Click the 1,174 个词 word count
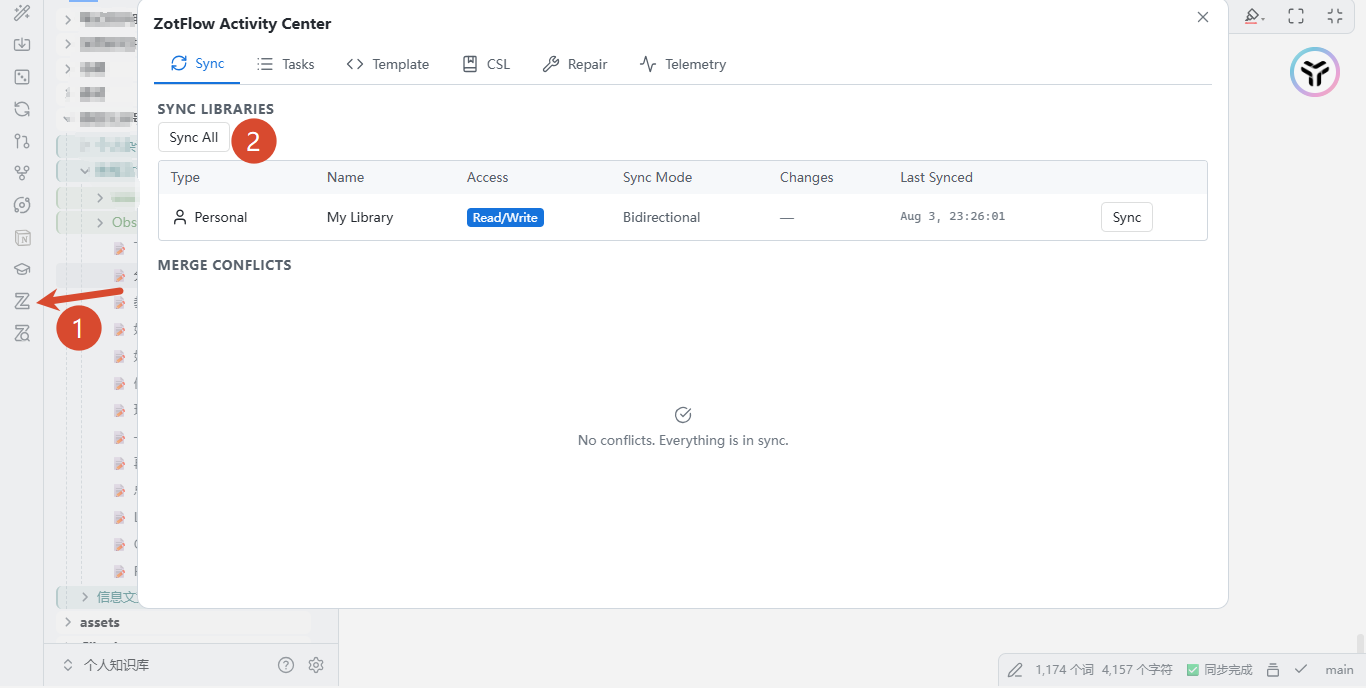 (x=1064, y=670)
